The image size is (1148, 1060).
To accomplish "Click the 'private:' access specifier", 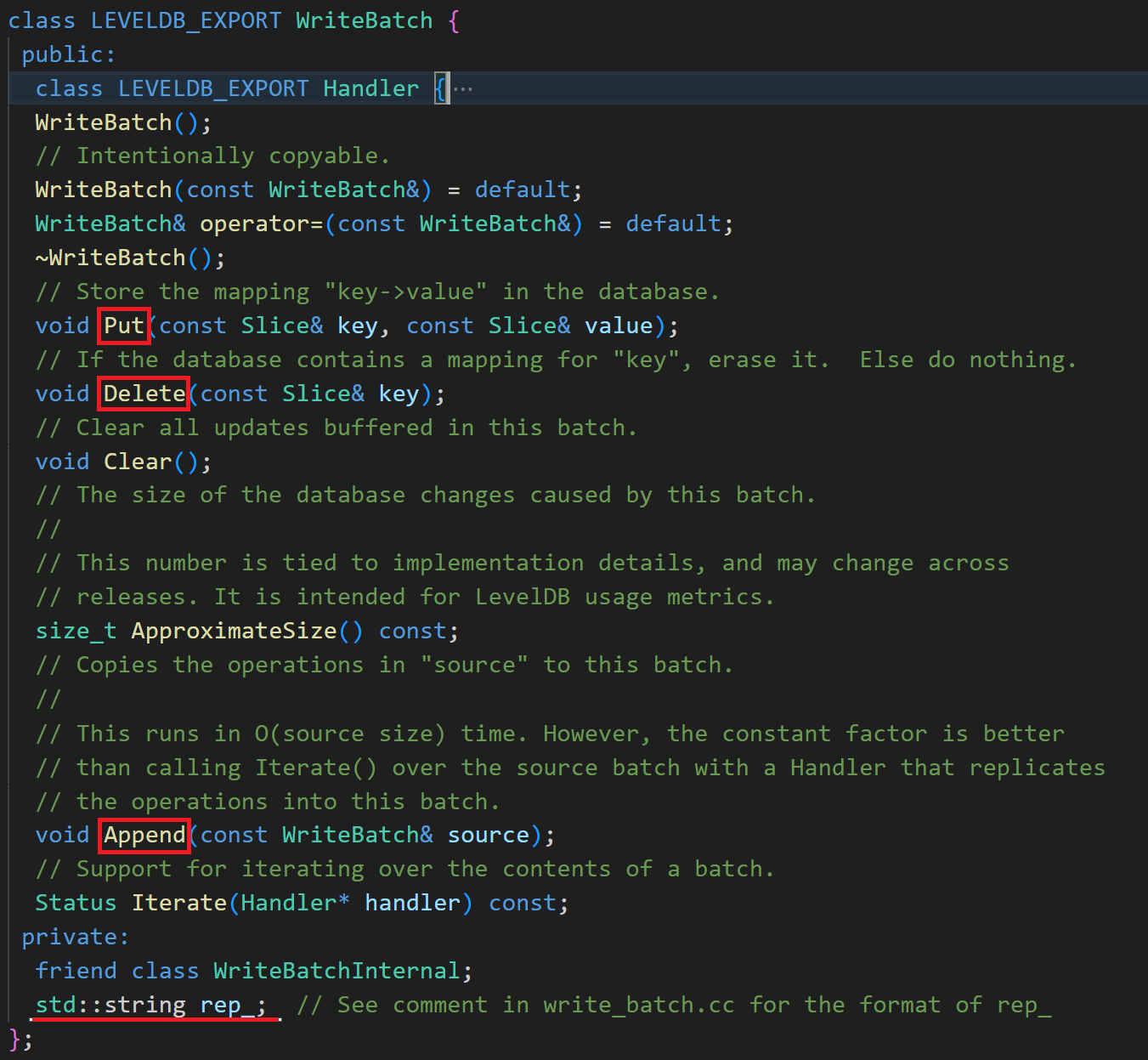I will [x=75, y=937].
